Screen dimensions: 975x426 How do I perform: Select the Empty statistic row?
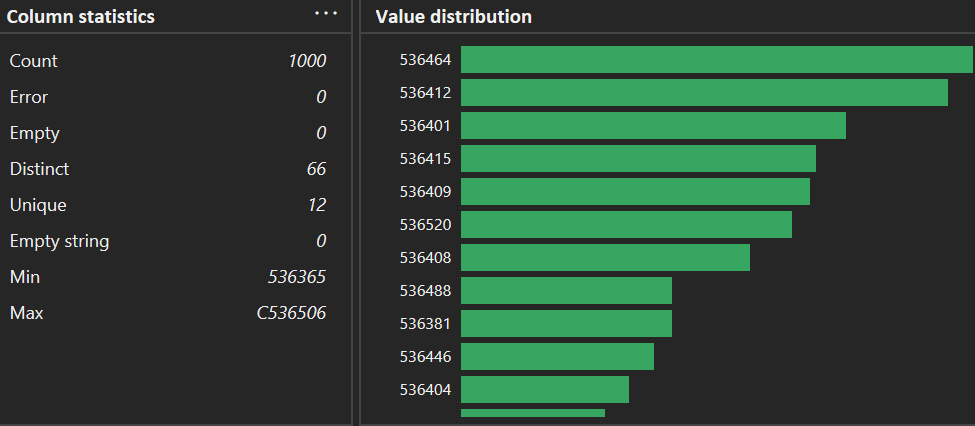click(x=168, y=133)
